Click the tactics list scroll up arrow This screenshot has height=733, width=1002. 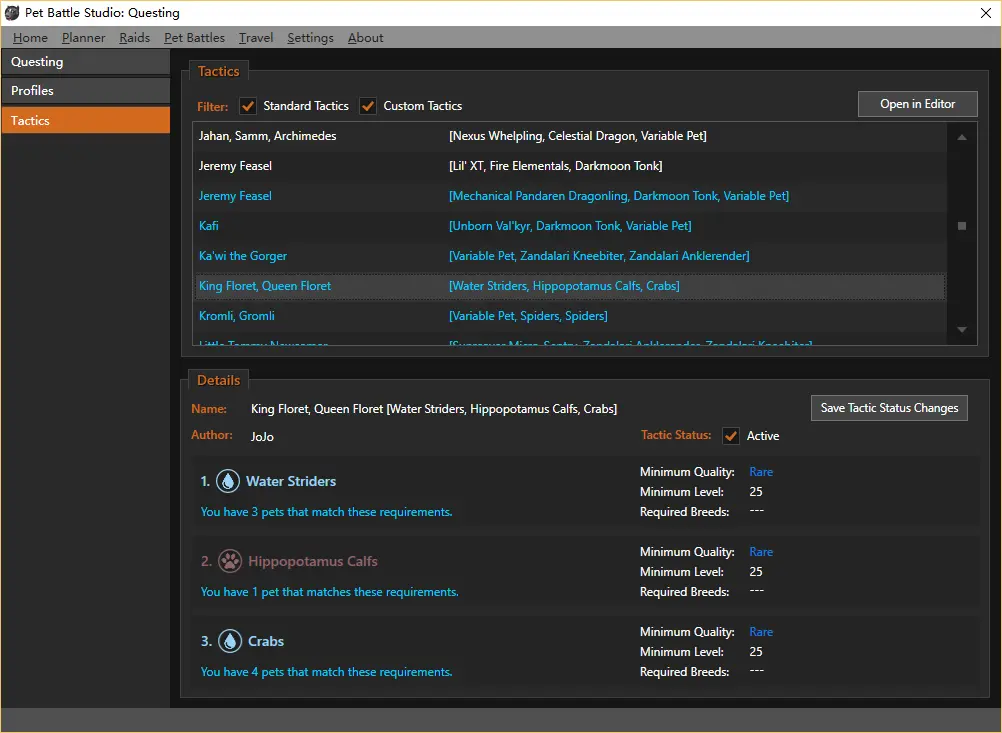[962, 137]
